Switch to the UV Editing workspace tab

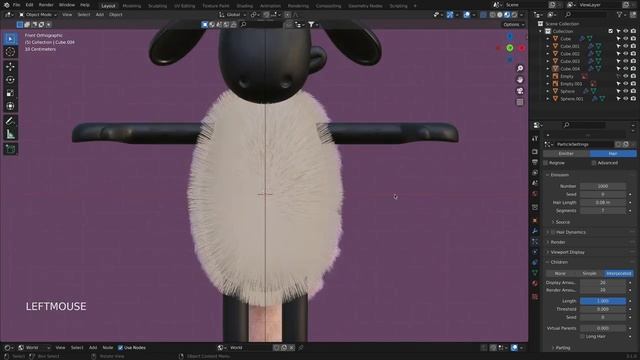(184, 6)
